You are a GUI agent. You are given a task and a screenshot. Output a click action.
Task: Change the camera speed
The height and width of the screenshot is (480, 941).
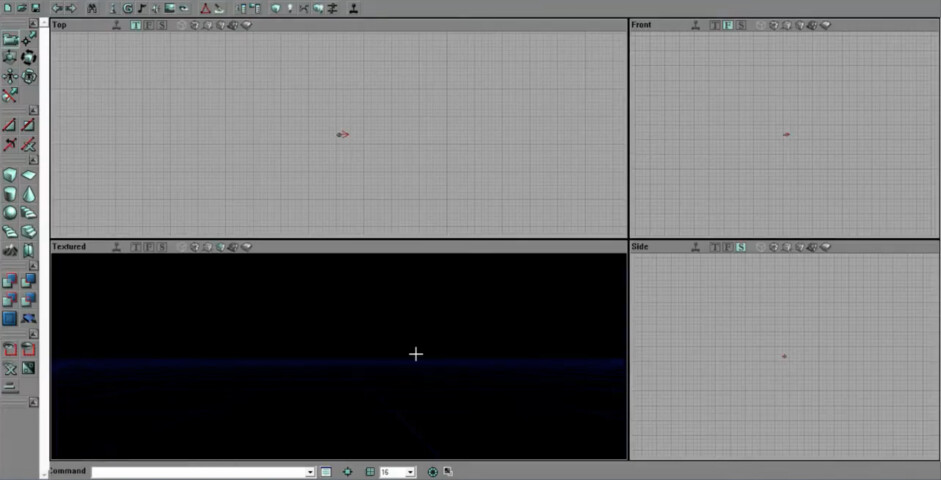tap(10, 386)
